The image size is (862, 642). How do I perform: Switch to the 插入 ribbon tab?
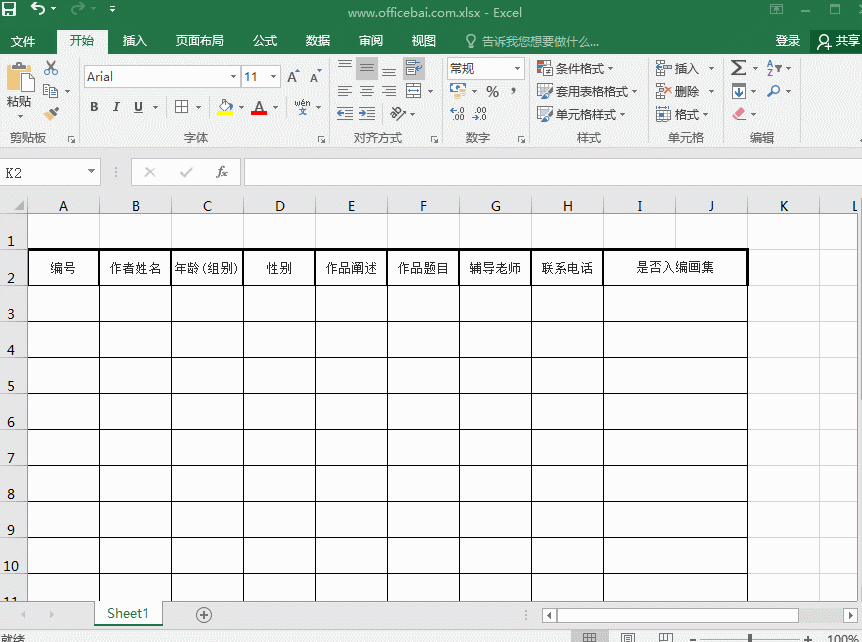pos(134,41)
